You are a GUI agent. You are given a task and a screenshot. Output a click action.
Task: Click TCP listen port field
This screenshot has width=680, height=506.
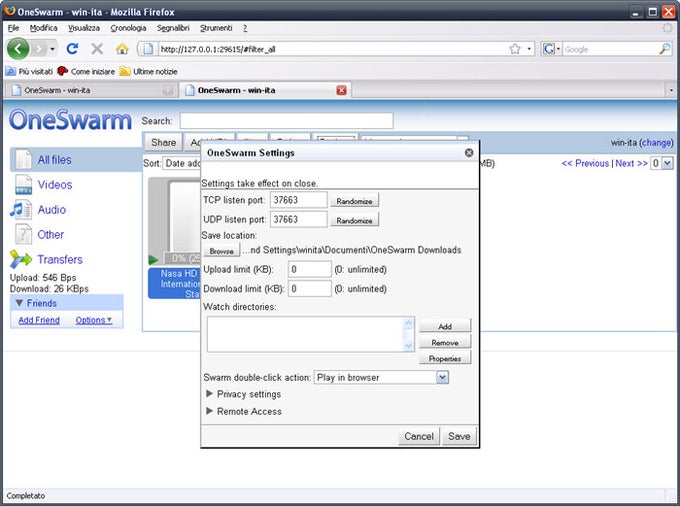[299, 200]
